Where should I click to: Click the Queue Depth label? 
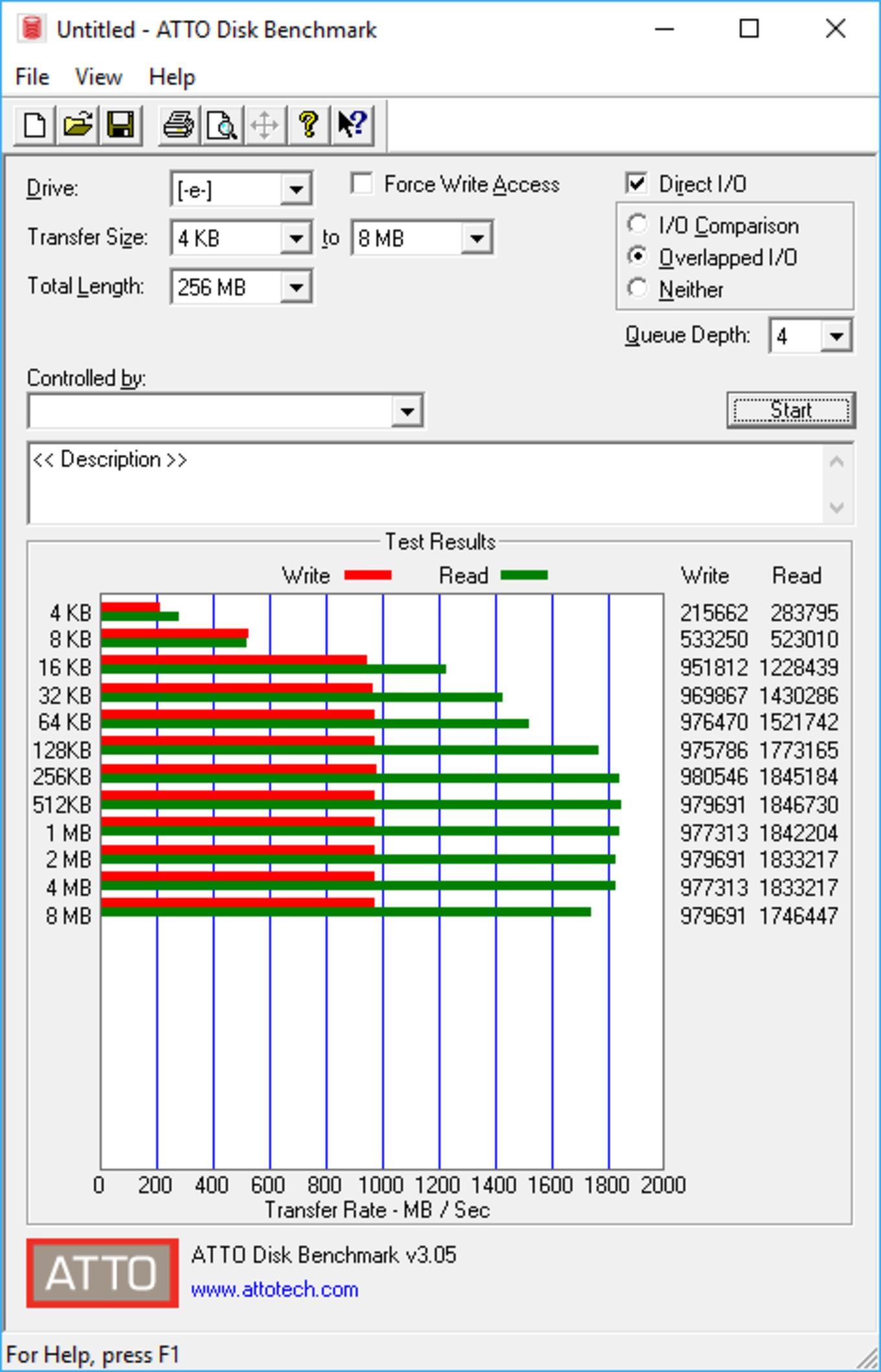click(x=687, y=335)
